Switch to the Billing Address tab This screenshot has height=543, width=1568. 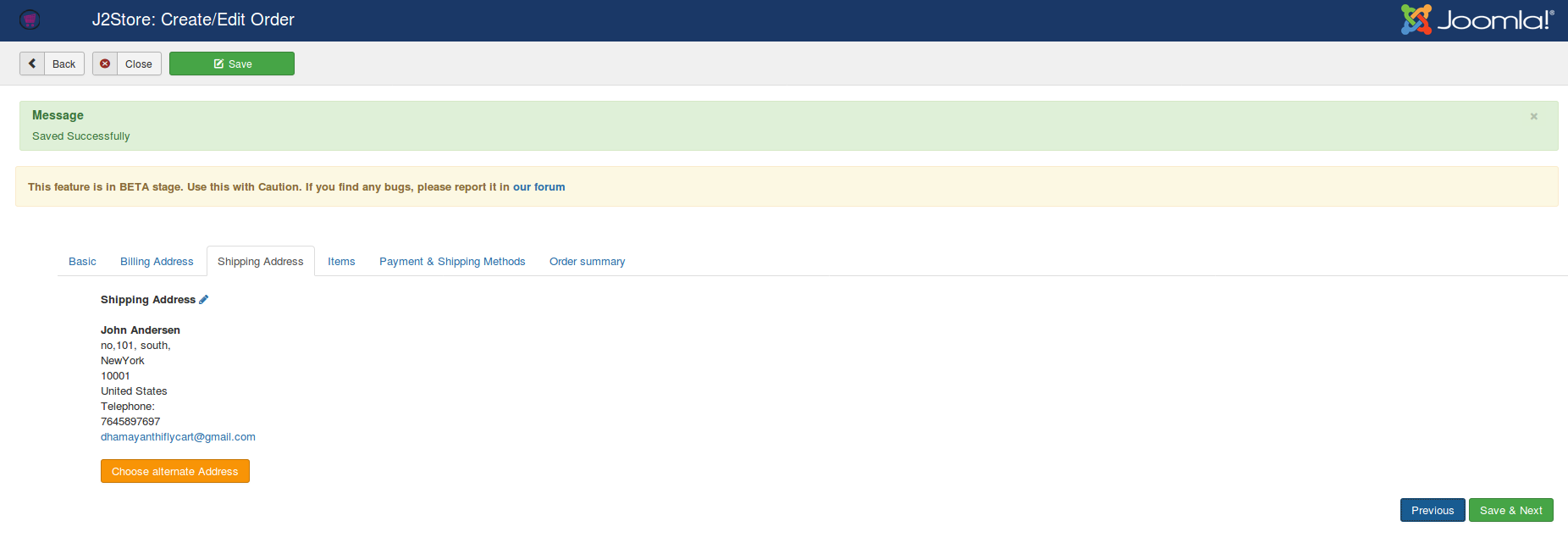pyautogui.click(x=157, y=262)
